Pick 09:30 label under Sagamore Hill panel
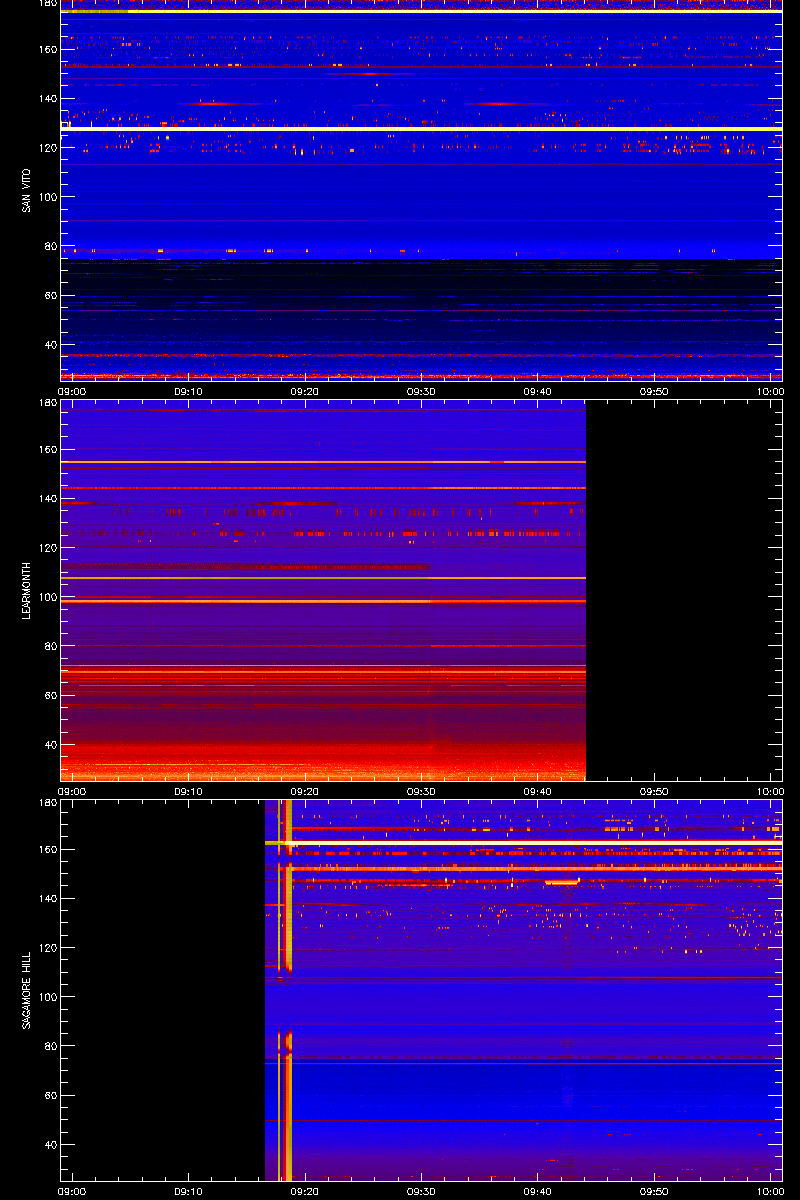 [421, 1192]
